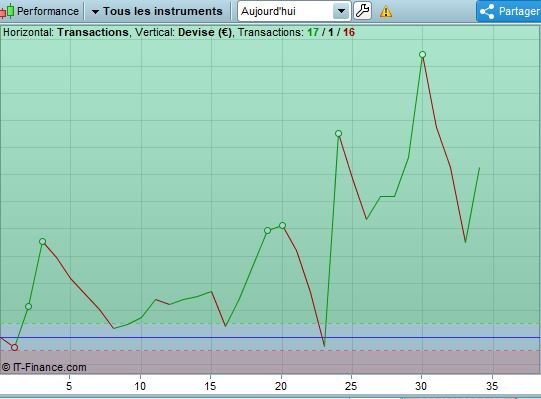Select the peak marker at transaction 30

422,54
